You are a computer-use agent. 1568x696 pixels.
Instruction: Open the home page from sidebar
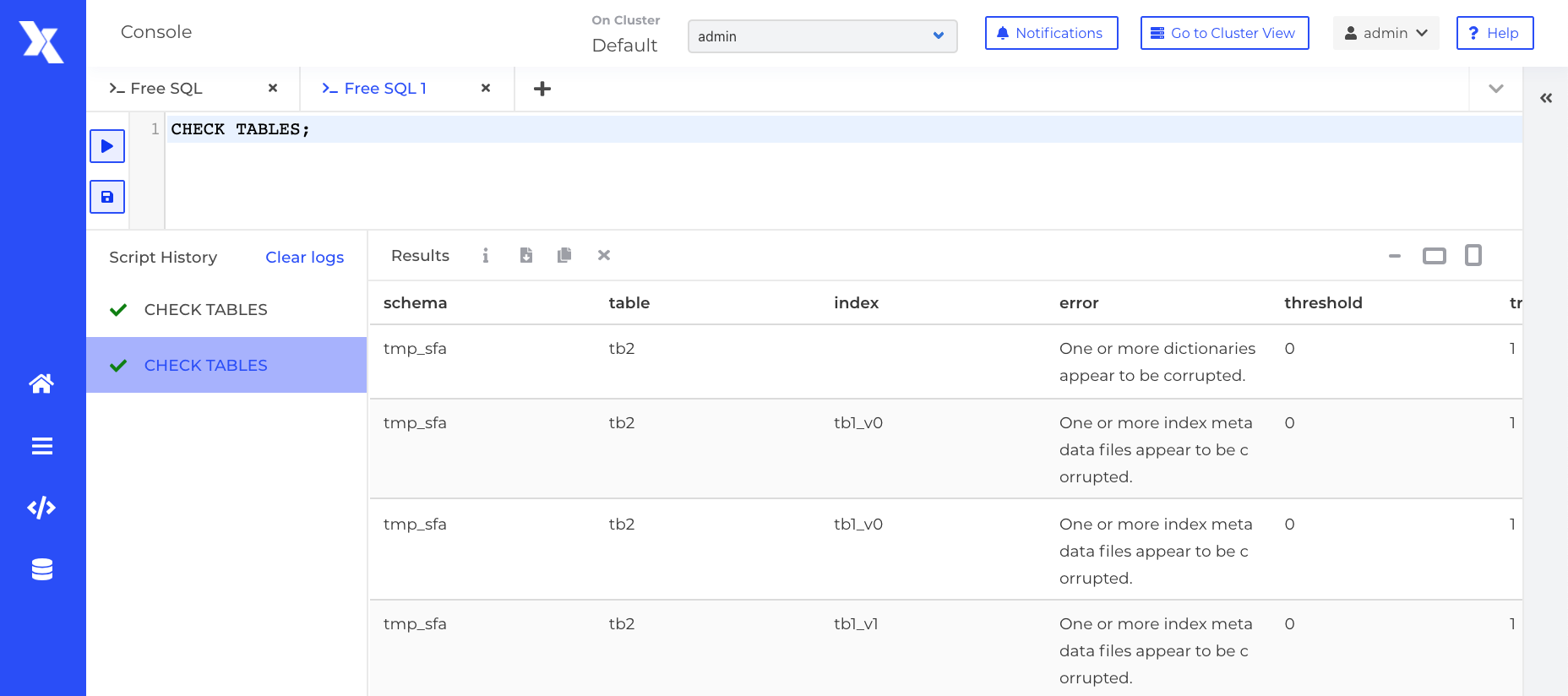pos(41,383)
